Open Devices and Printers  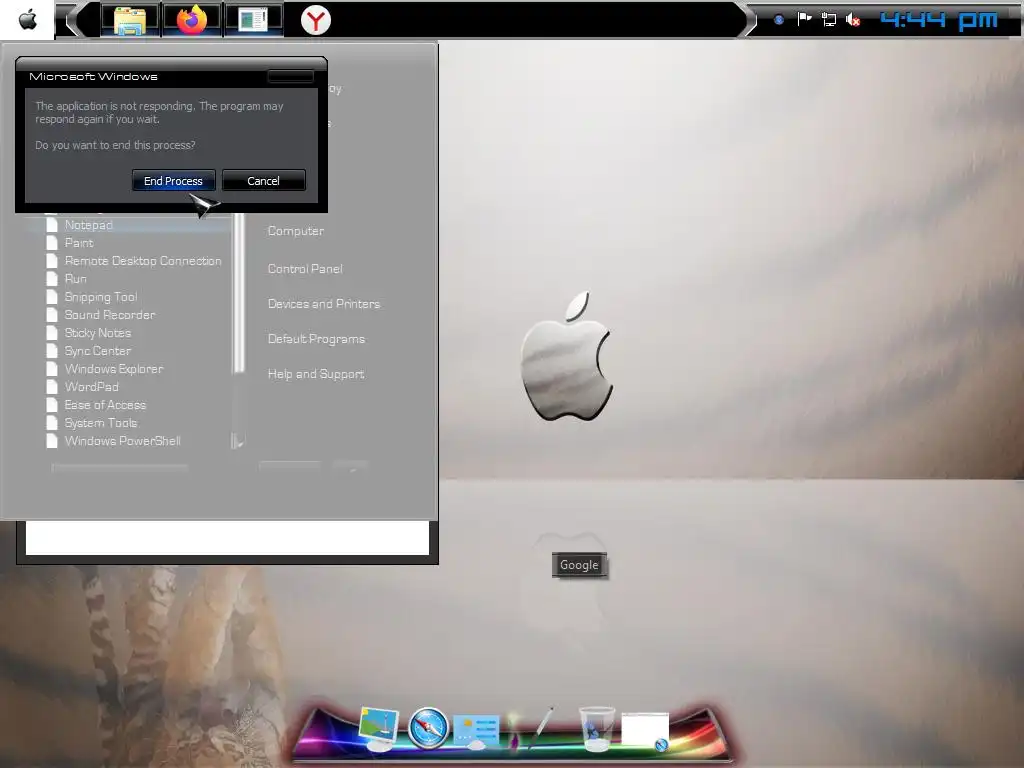coord(324,304)
